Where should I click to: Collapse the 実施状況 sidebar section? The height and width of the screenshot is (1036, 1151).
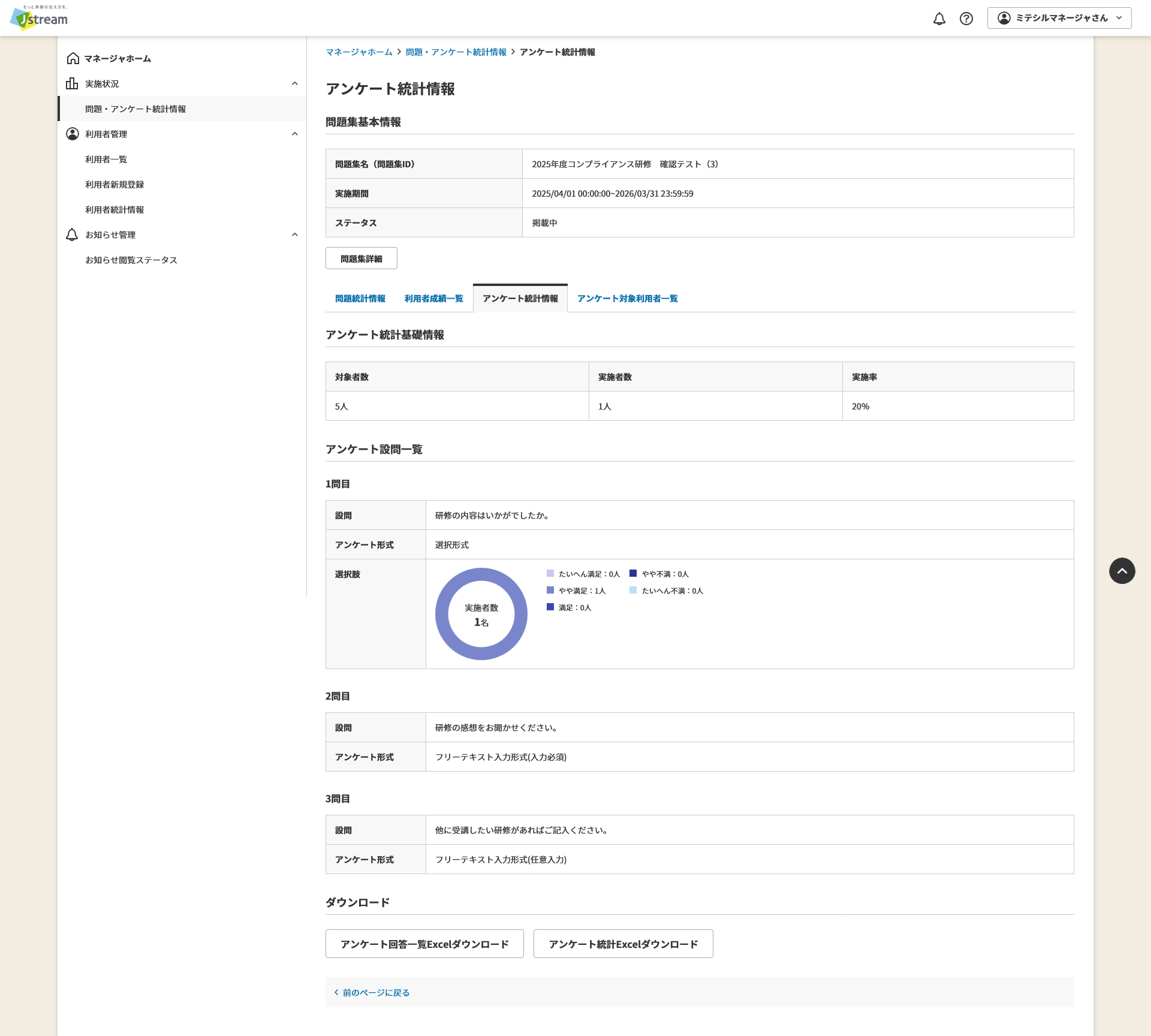(x=294, y=83)
